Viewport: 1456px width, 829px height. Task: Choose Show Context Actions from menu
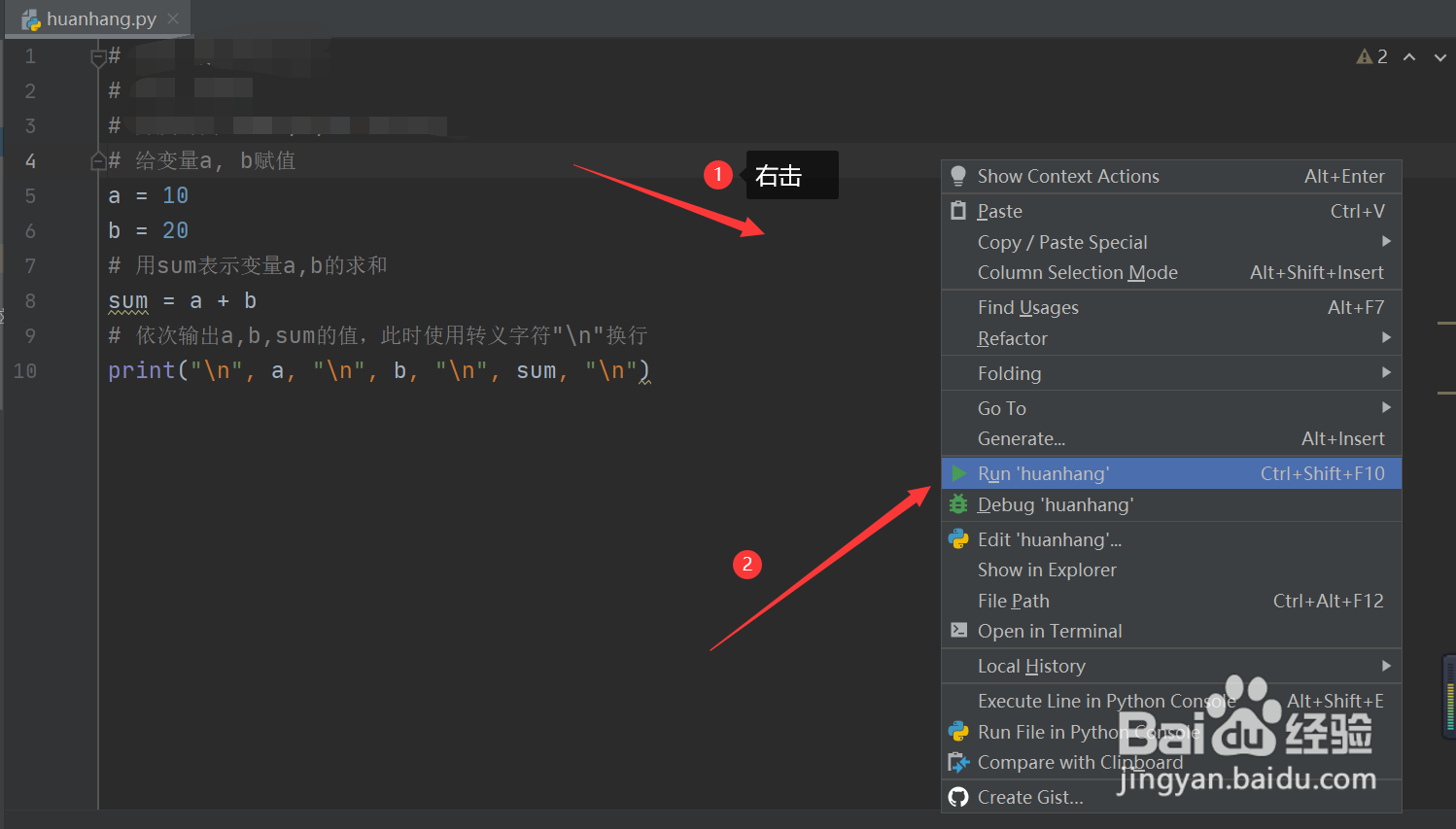pos(1171,176)
